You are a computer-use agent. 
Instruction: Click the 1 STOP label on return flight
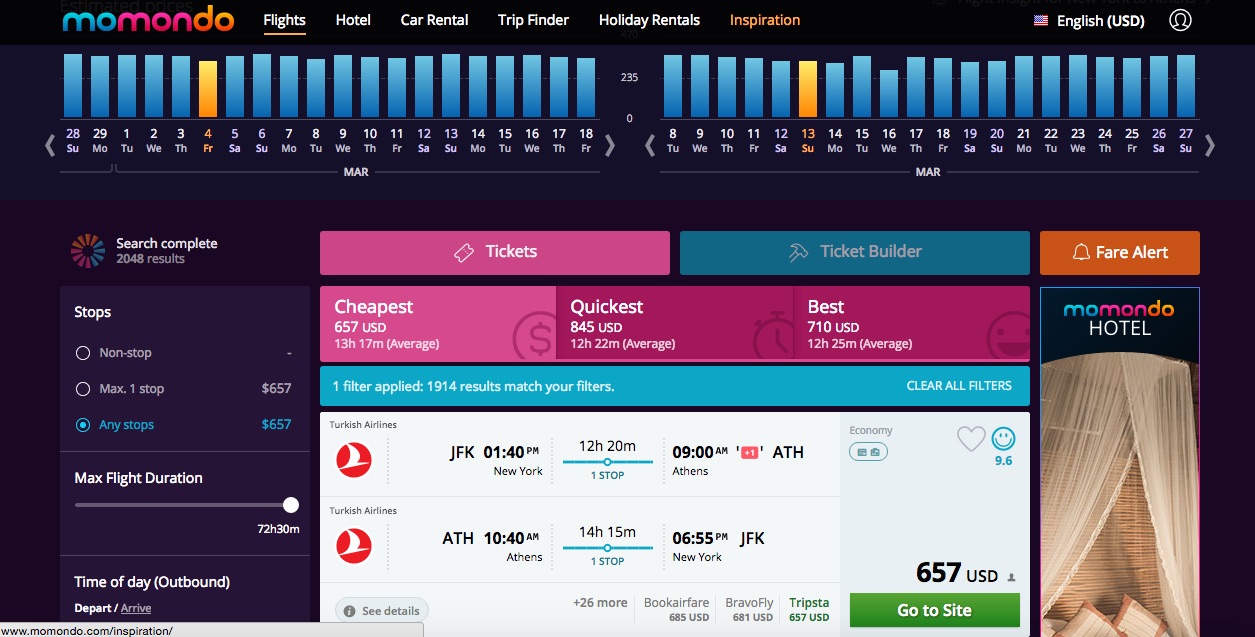607,561
